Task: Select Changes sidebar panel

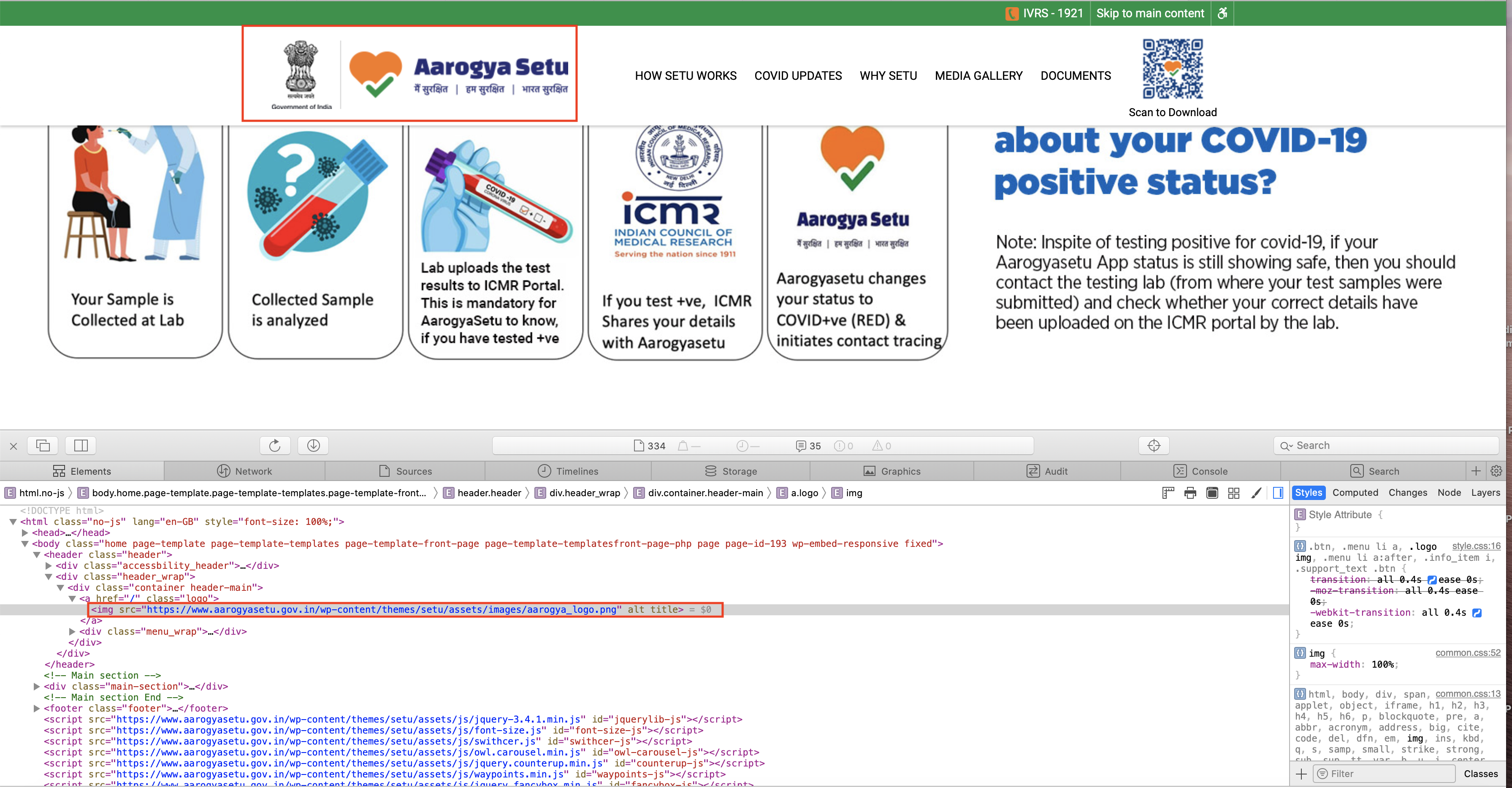Action: (1407, 493)
